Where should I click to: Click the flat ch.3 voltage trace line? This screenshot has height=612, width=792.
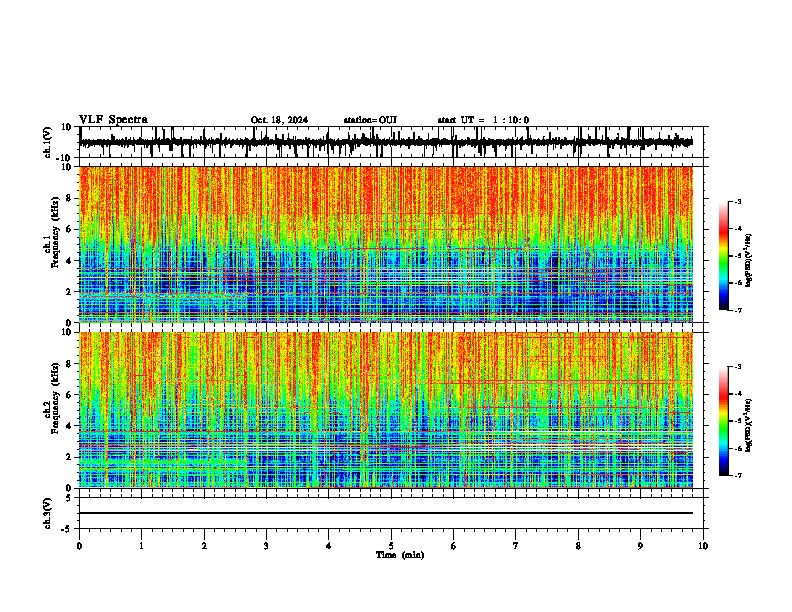(386, 513)
